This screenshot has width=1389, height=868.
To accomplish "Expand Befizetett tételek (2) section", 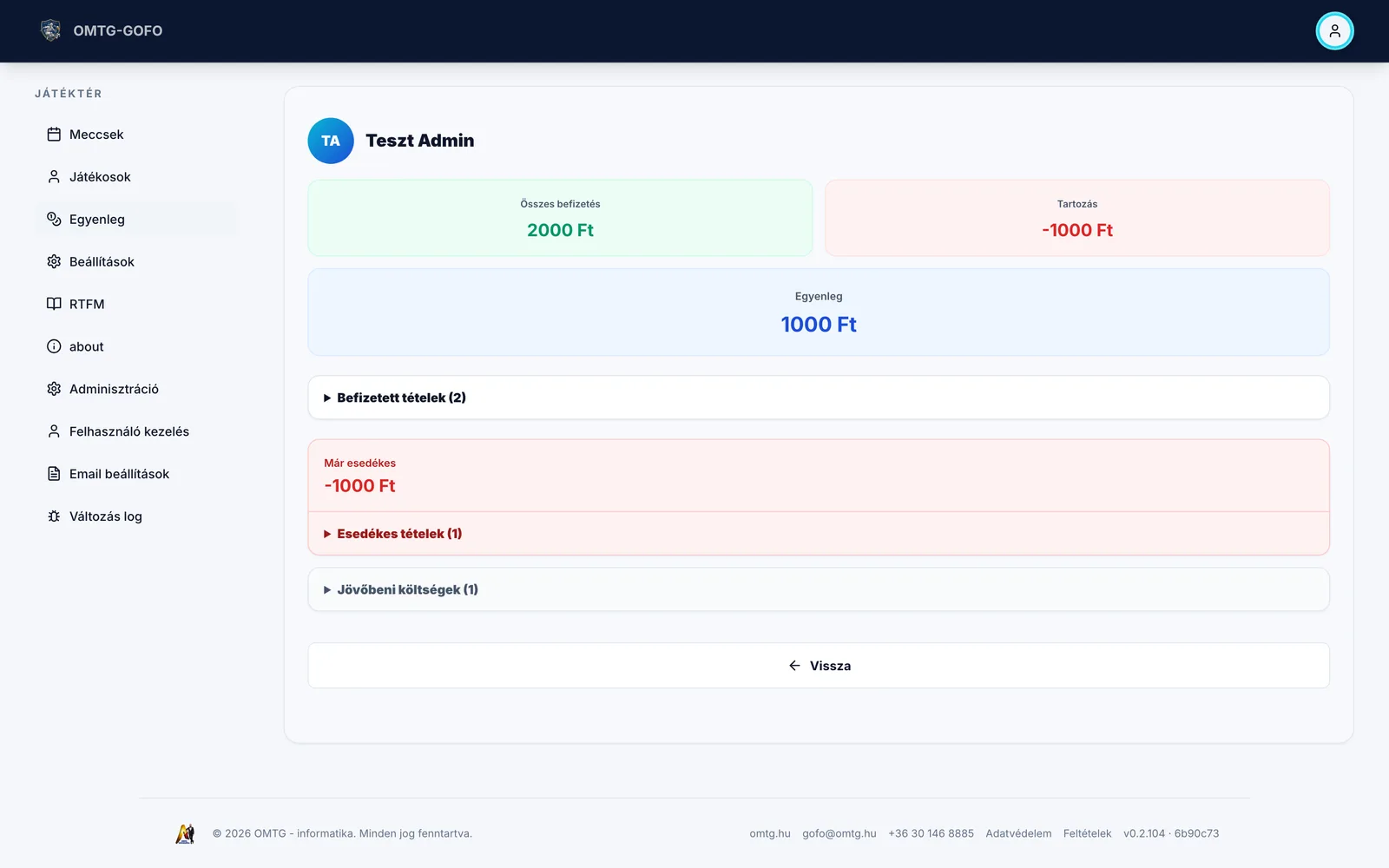I will 819,398.
